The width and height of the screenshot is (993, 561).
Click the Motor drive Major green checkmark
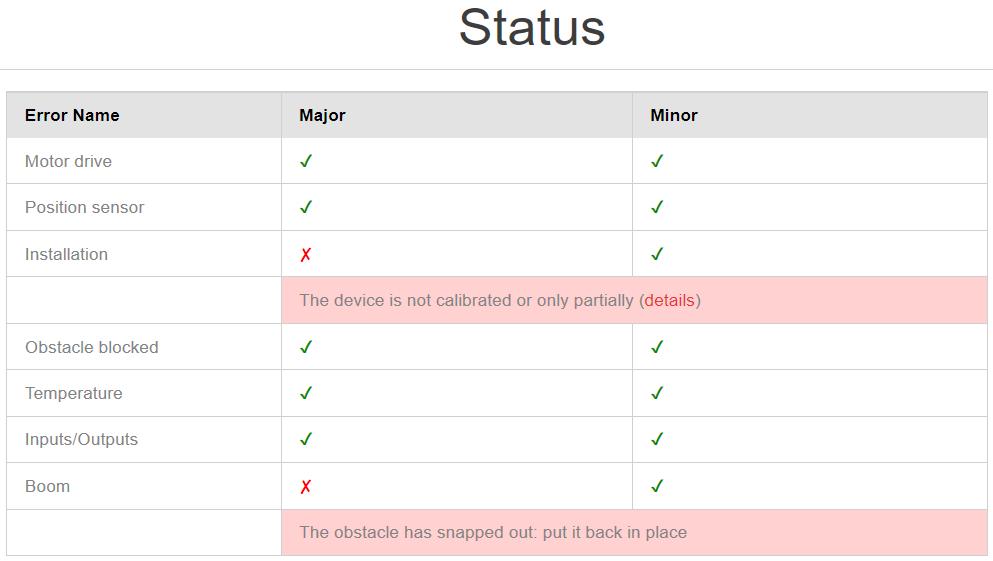(306, 161)
